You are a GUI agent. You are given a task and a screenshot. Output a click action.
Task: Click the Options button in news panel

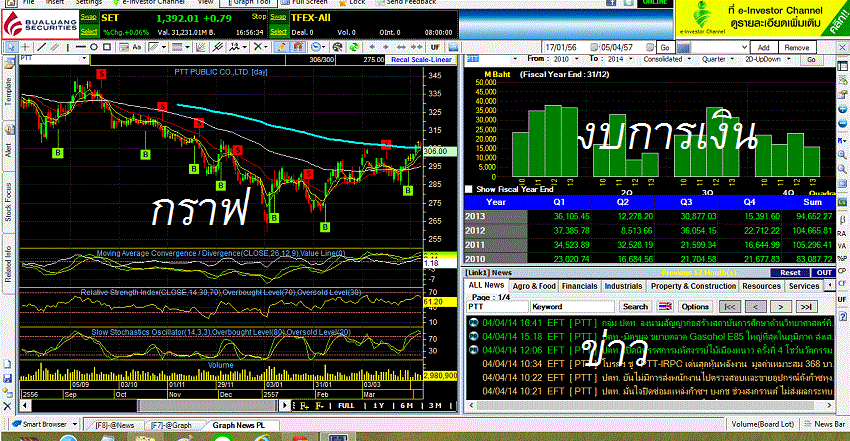pos(695,307)
